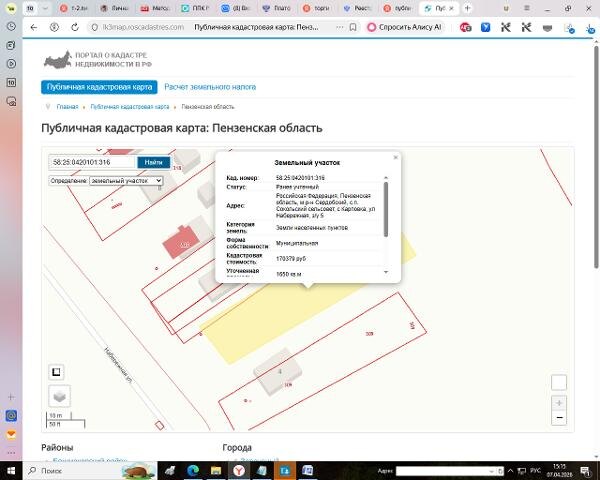This screenshot has height=480, width=600.
Task: Switch to the 'торги' browser tab
Action: 316,8
